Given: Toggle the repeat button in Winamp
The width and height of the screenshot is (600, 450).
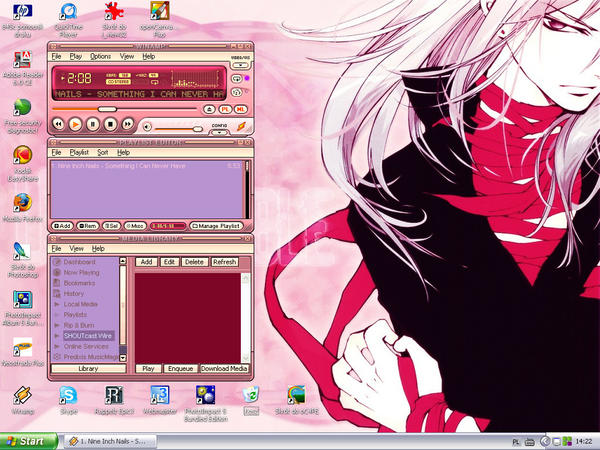Looking at the screenshot, I should [237, 79].
